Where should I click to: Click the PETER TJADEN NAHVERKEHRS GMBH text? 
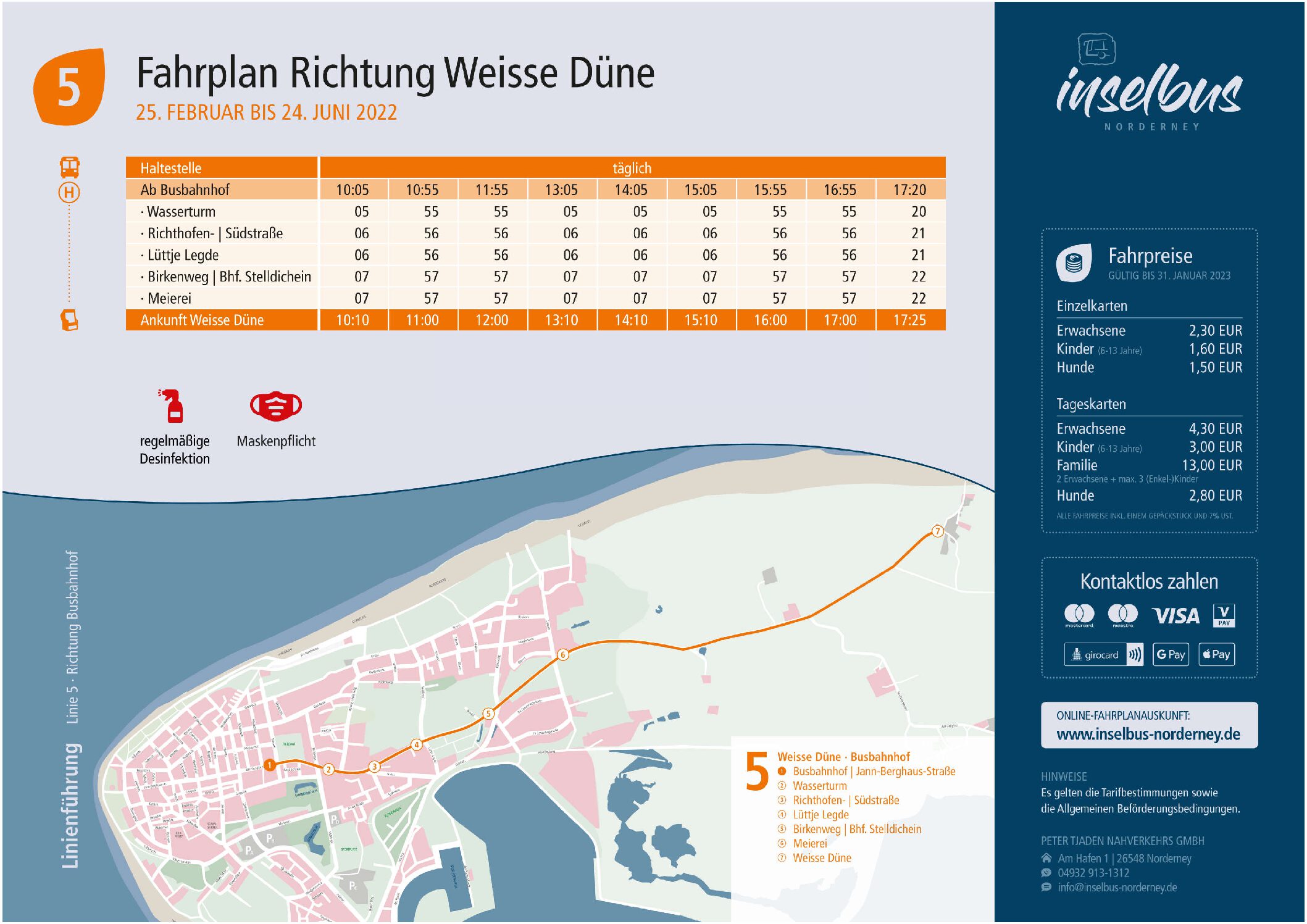click(1122, 841)
